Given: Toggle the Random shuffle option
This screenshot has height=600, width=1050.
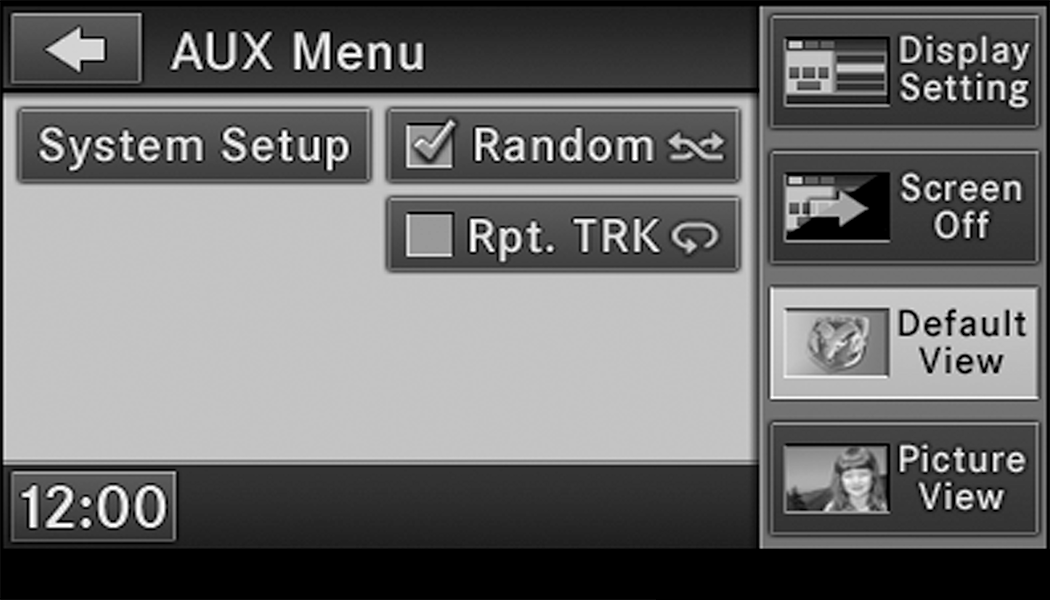Looking at the screenshot, I should 563,145.
